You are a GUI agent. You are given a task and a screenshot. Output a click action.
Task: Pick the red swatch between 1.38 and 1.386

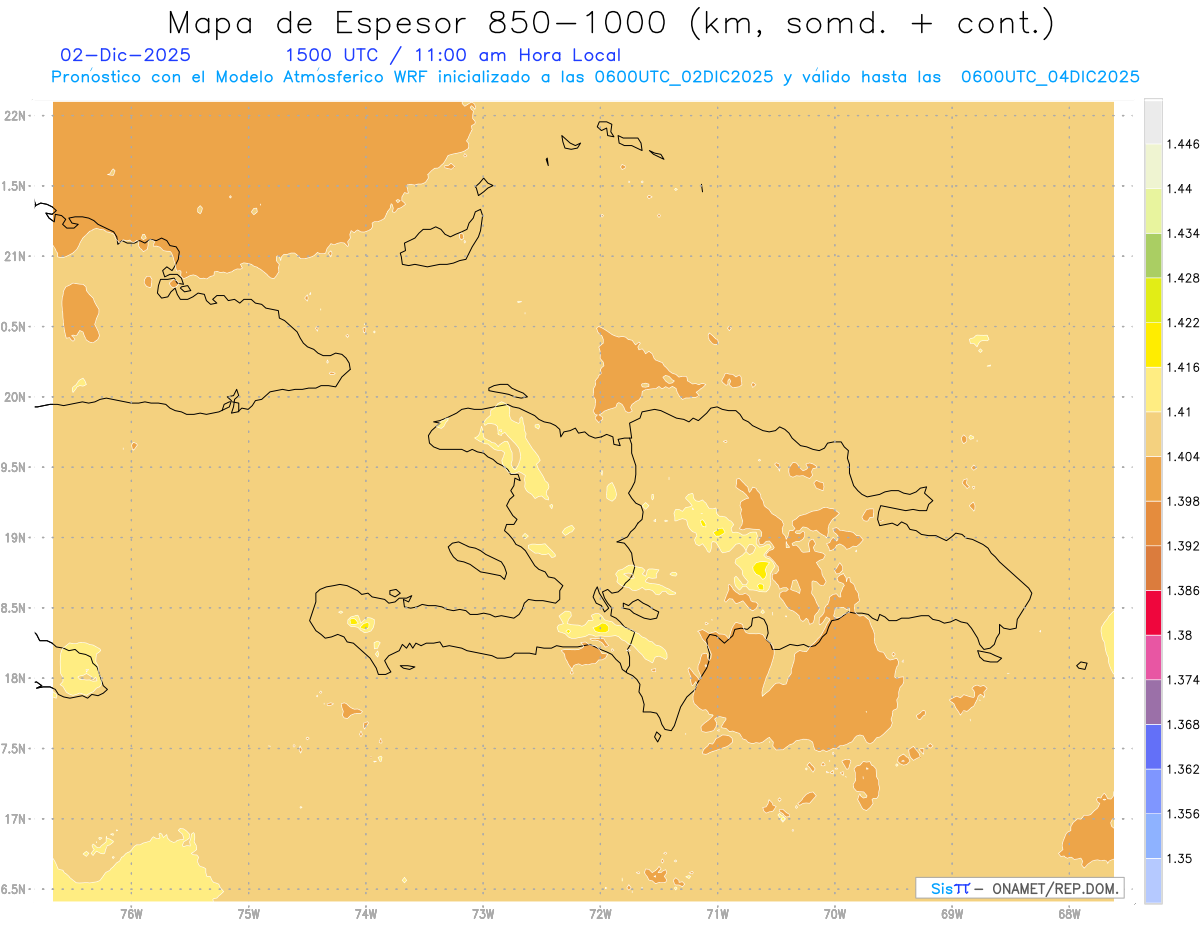click(1153, 612)
